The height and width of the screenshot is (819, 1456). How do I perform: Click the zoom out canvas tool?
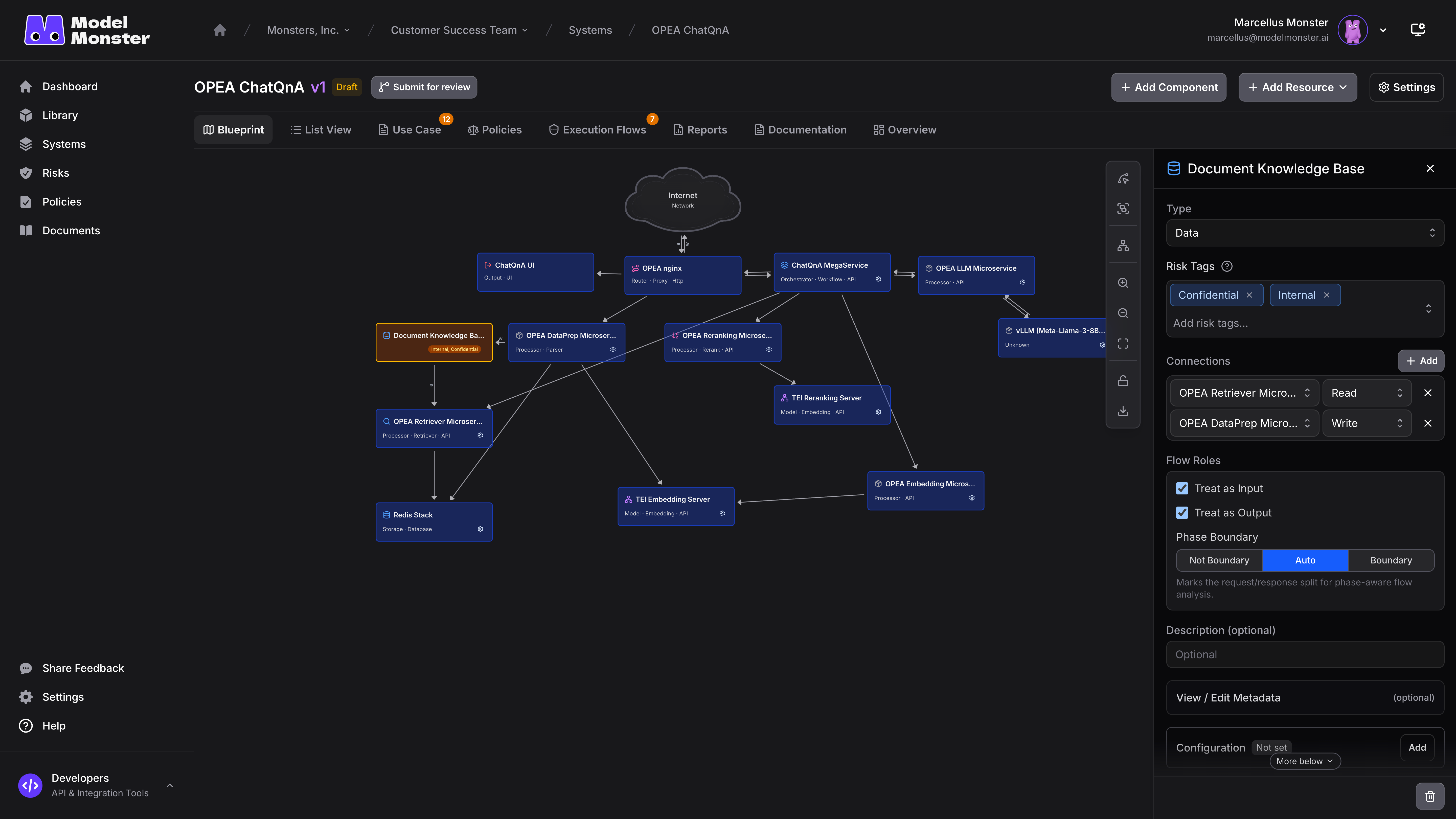pos(1123,313)
